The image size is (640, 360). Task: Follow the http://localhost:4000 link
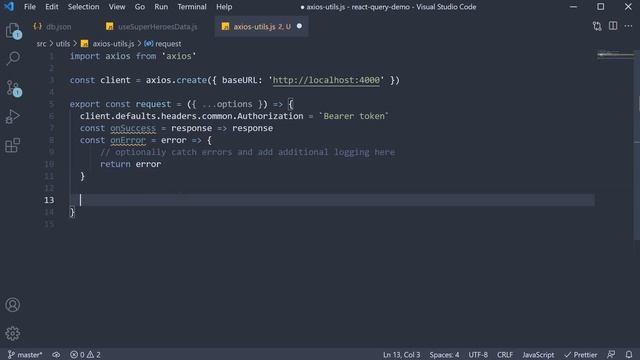[326, 80]
